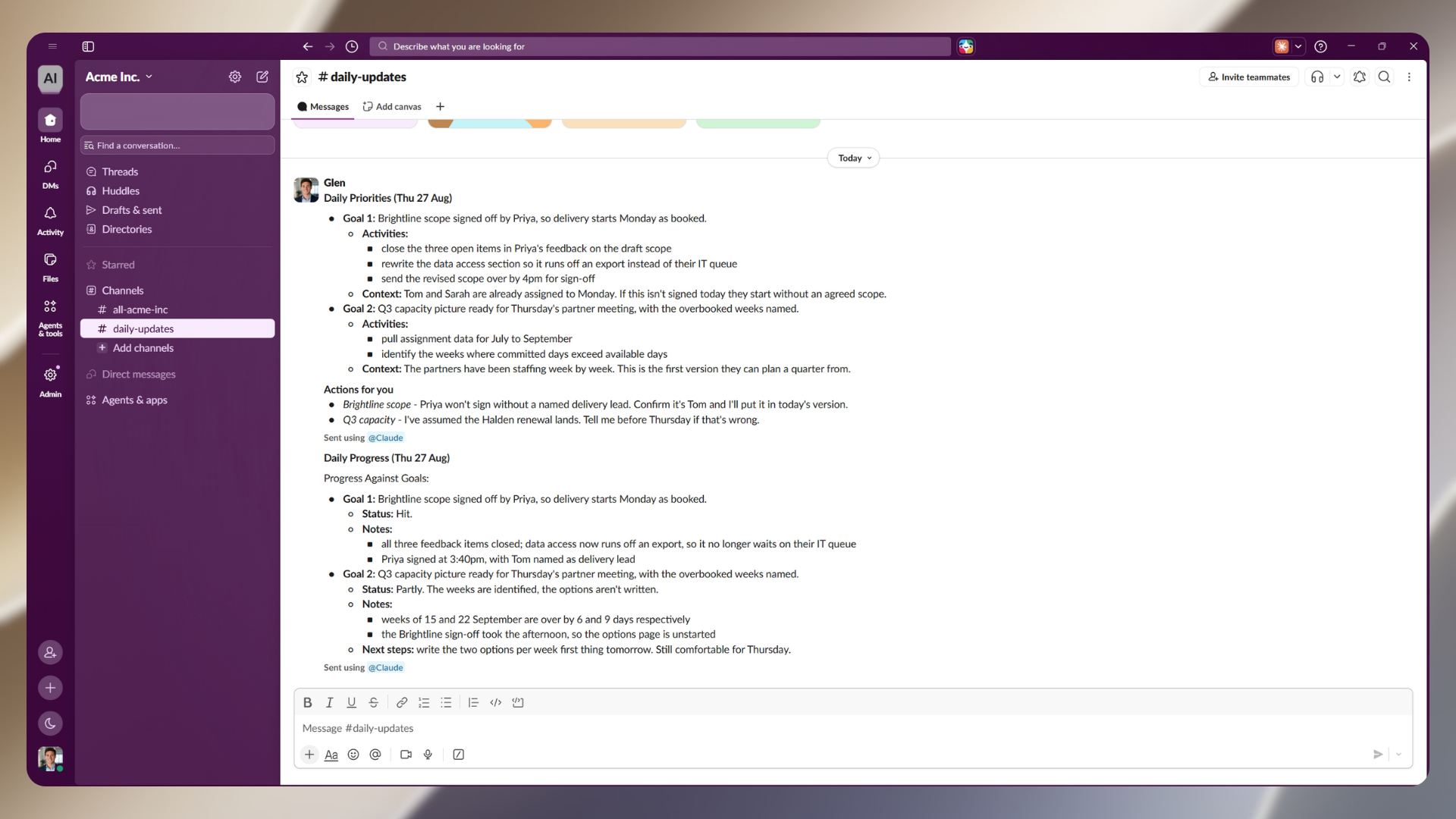Image resolution: width=1456 pixels, height=819 pixels.
Task: Click @Claude mention under Daily Priorities
Action: pyautogui.click(x=385, y=438)
